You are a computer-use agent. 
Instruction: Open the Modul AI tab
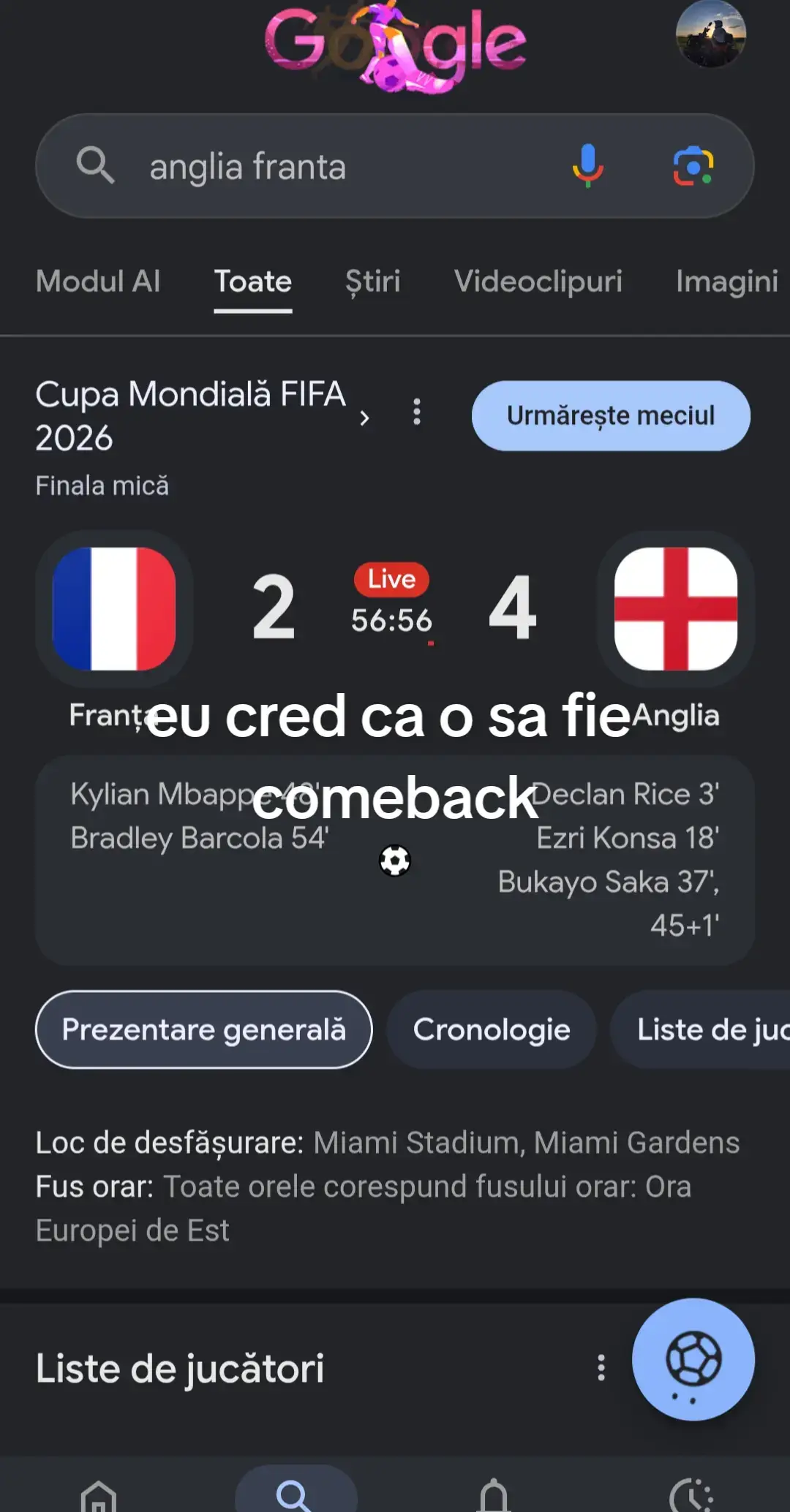point(98,281)
